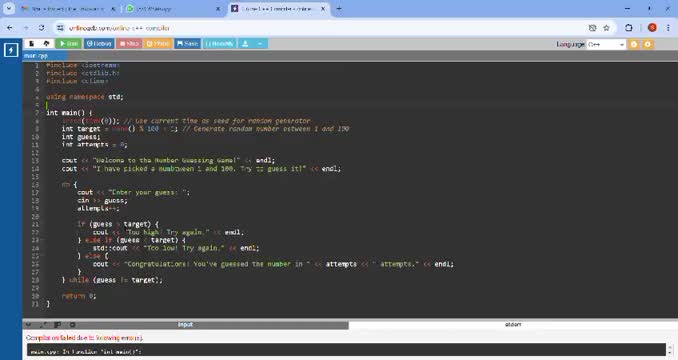The height and width of the screenshot is (360, 678).
Task: Close the WhatsApp browser tab
Action: point(218,9)
